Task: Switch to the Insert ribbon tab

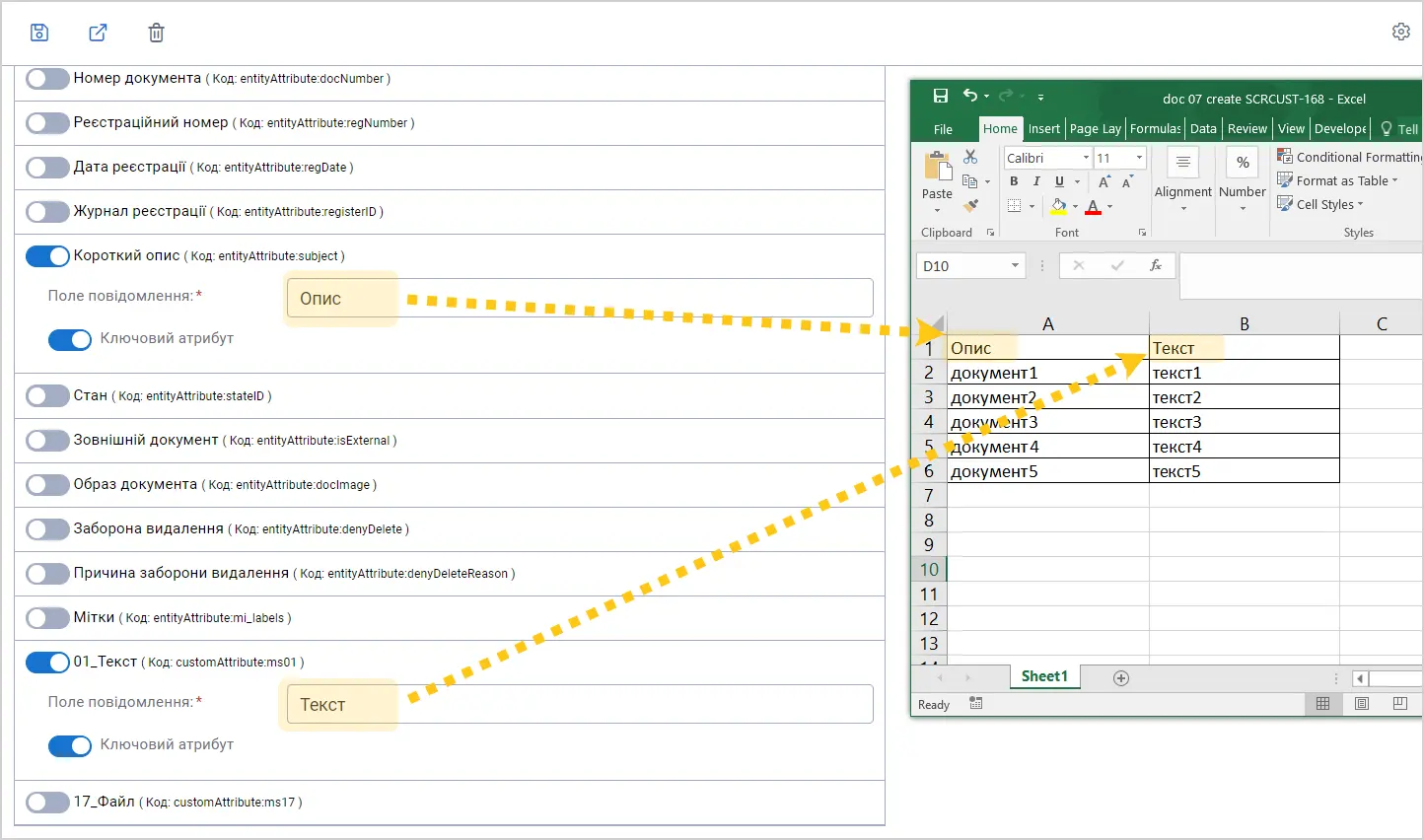Action: pos(1043,129)
